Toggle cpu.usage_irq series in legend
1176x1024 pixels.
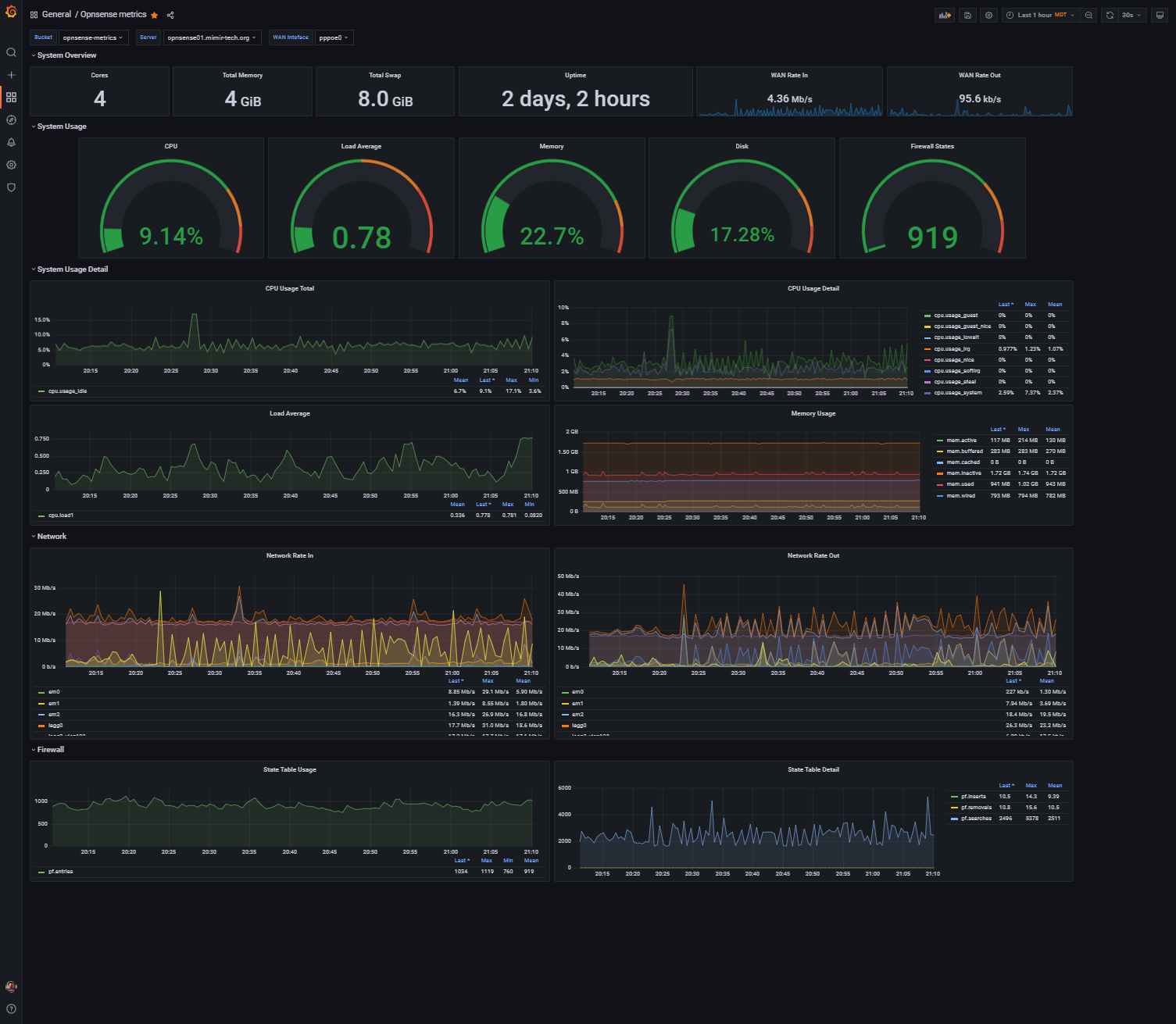(x=953, y=349)
